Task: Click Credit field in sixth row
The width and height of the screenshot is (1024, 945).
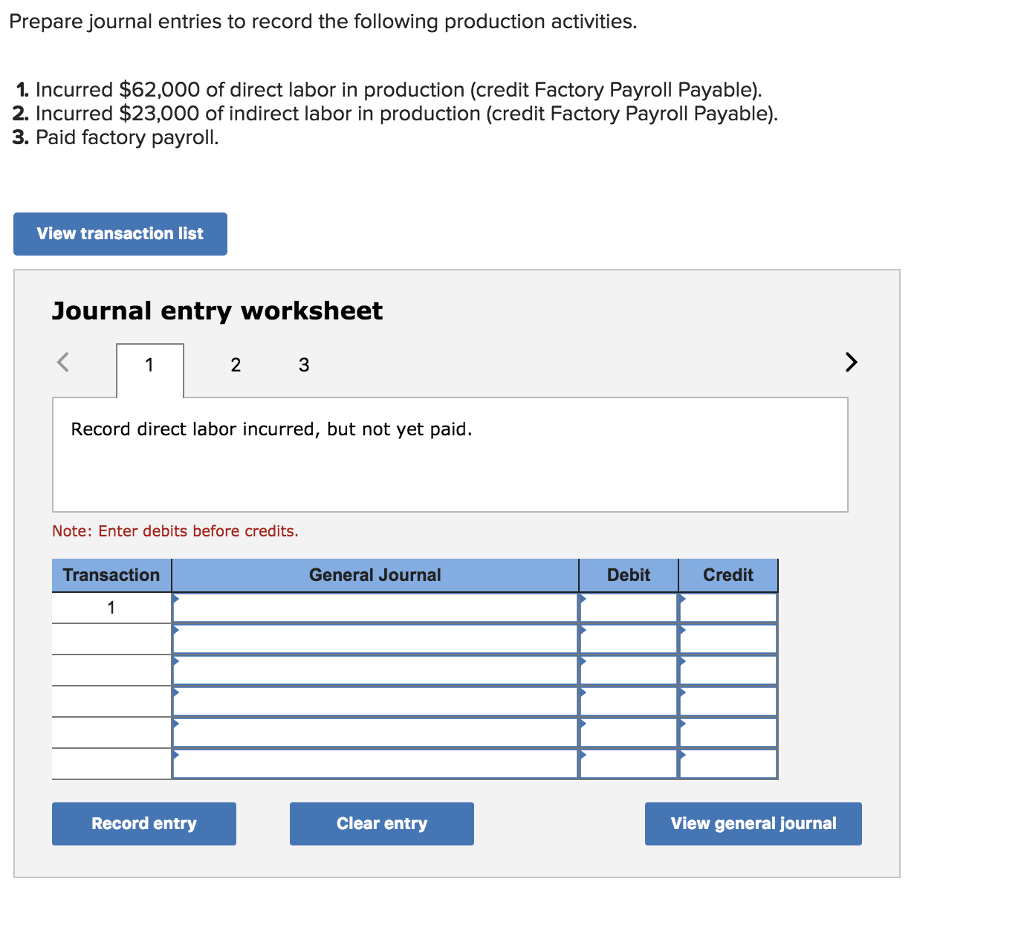Action: (728, 763)
